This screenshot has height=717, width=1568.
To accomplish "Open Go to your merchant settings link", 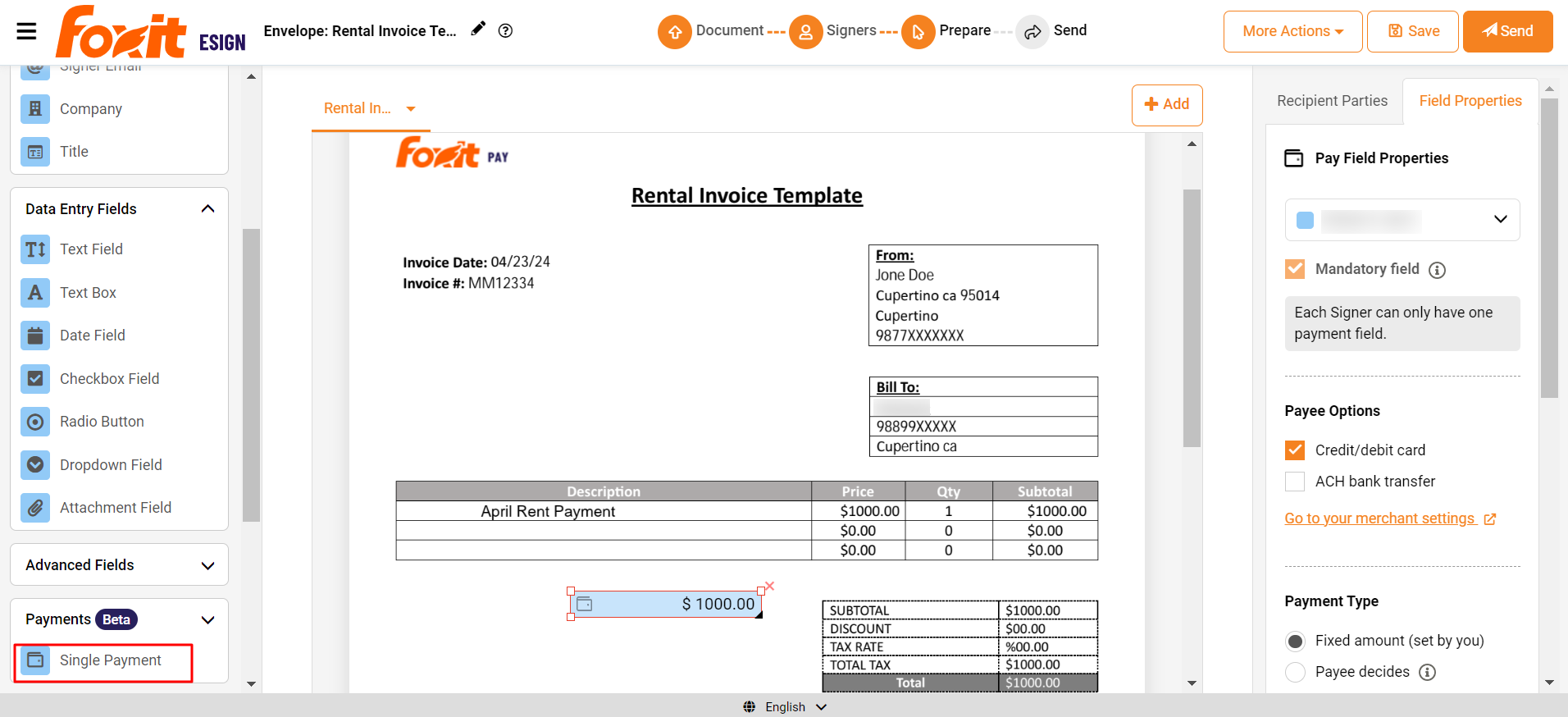I will 1390,518.
